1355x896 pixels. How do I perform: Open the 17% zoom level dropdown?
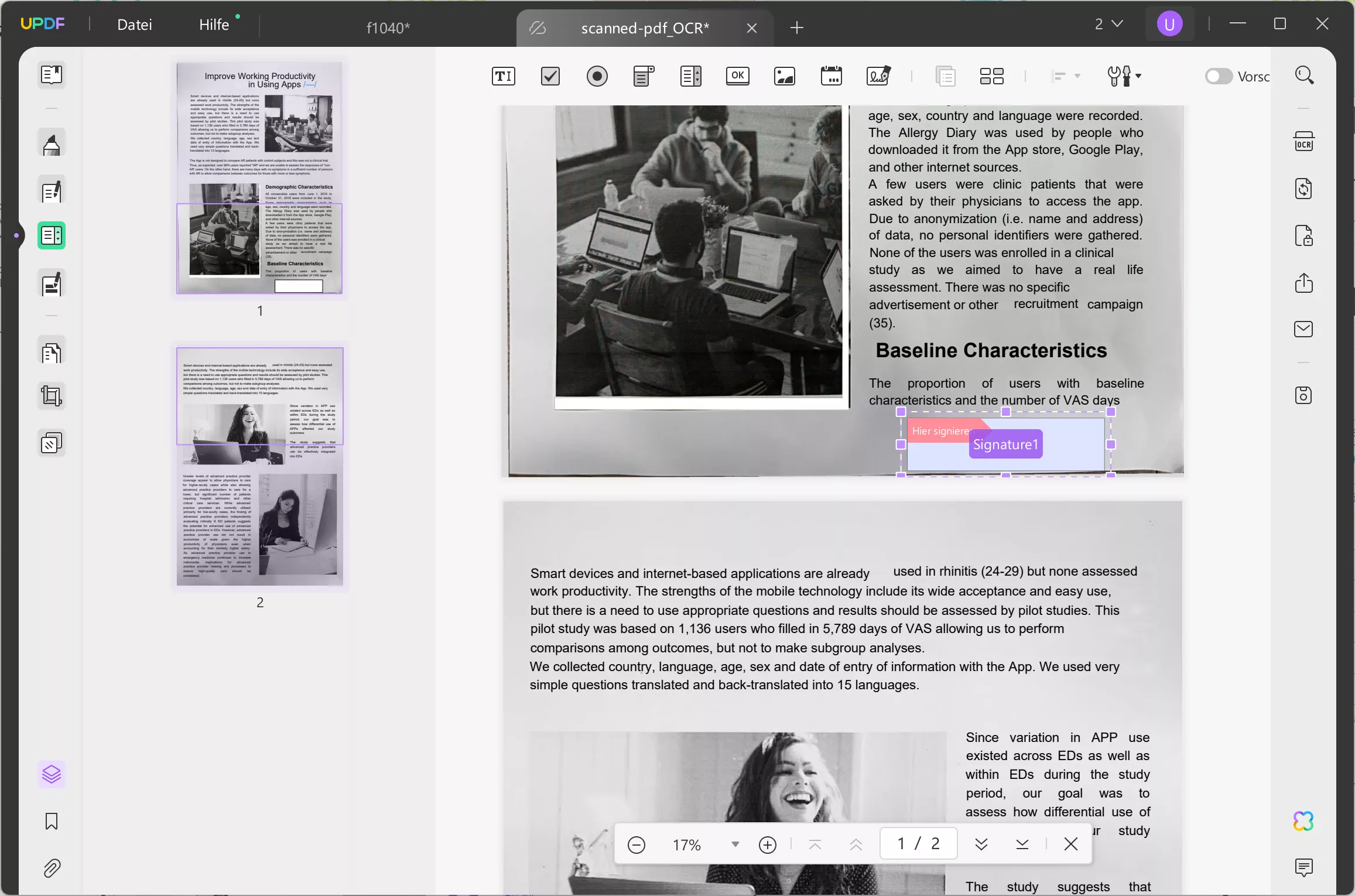coord(734,844)
